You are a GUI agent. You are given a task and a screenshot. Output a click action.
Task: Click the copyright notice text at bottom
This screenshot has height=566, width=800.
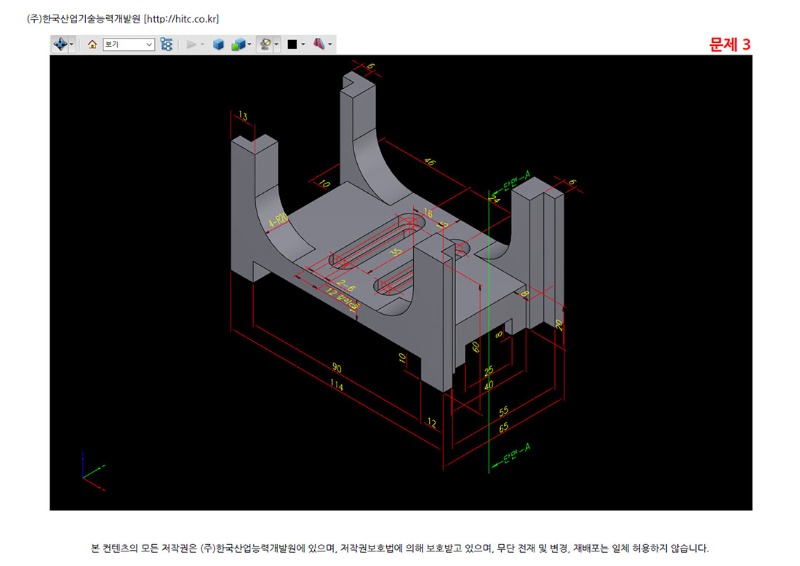point(399,548)
